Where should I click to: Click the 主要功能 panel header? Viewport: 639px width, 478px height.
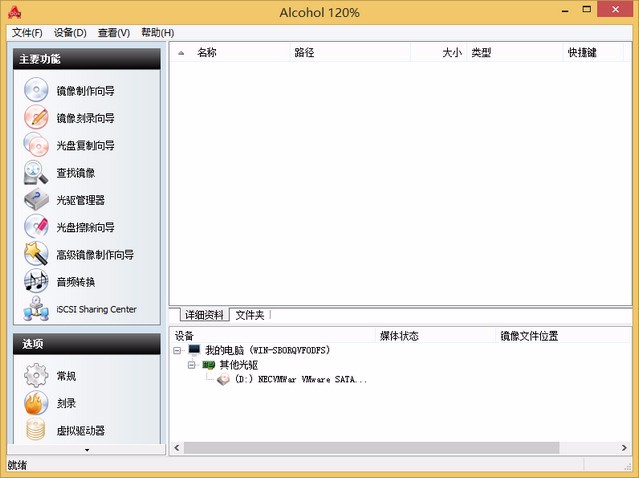click(x=86, y=59)
